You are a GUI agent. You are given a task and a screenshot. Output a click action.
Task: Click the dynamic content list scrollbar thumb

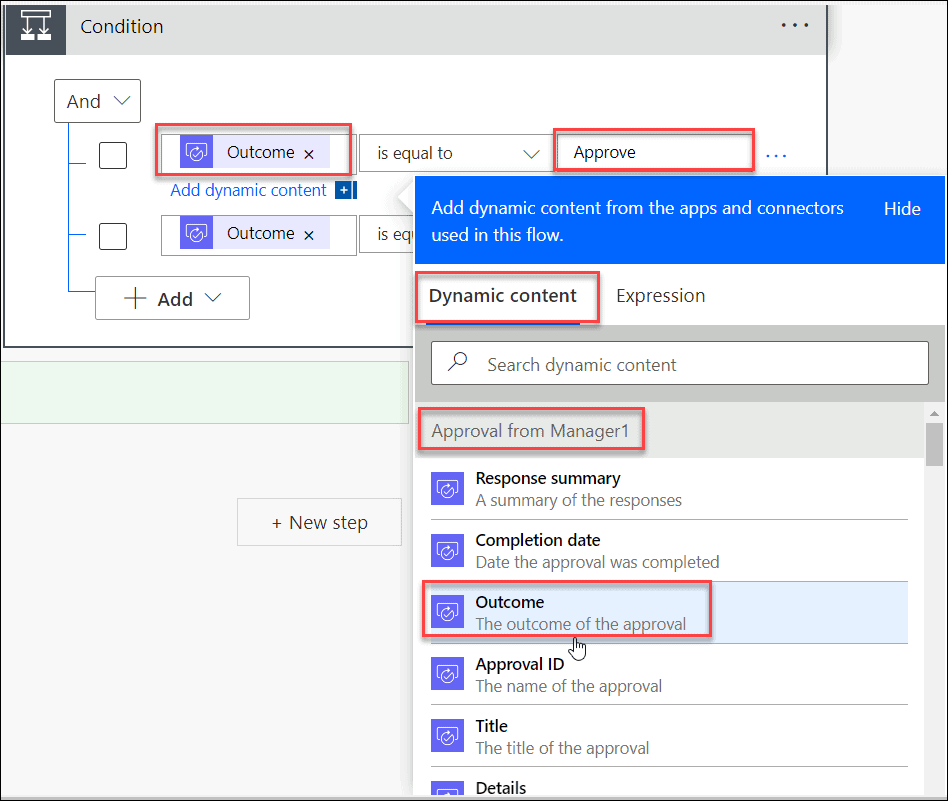[x=935, y=444]
